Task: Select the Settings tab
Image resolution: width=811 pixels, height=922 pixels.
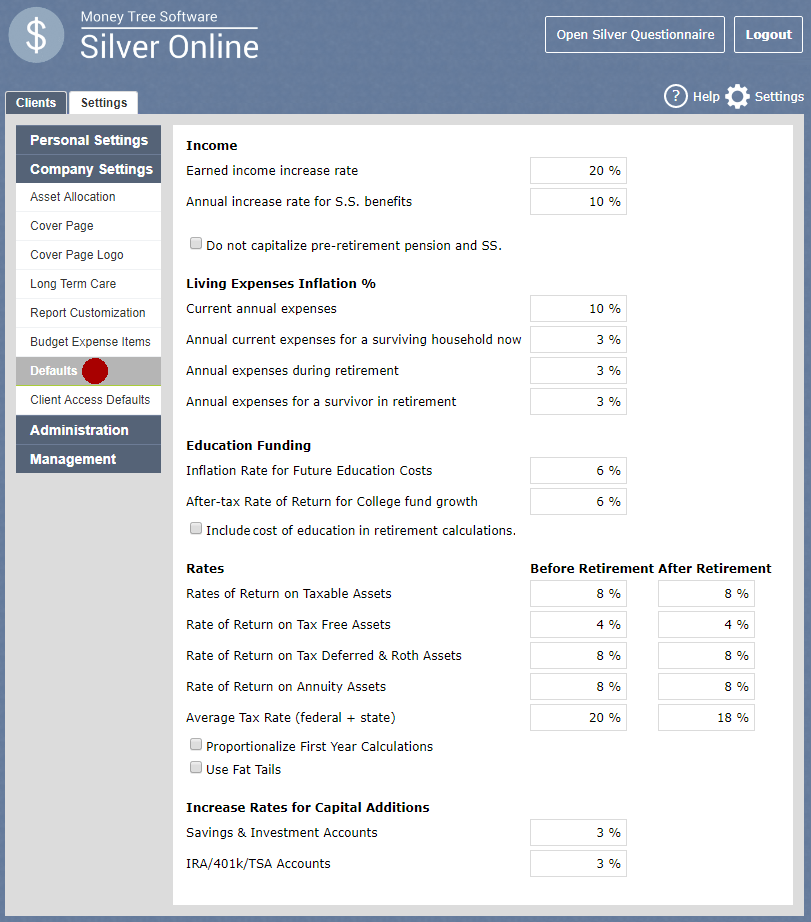Action: click(104, 102)
